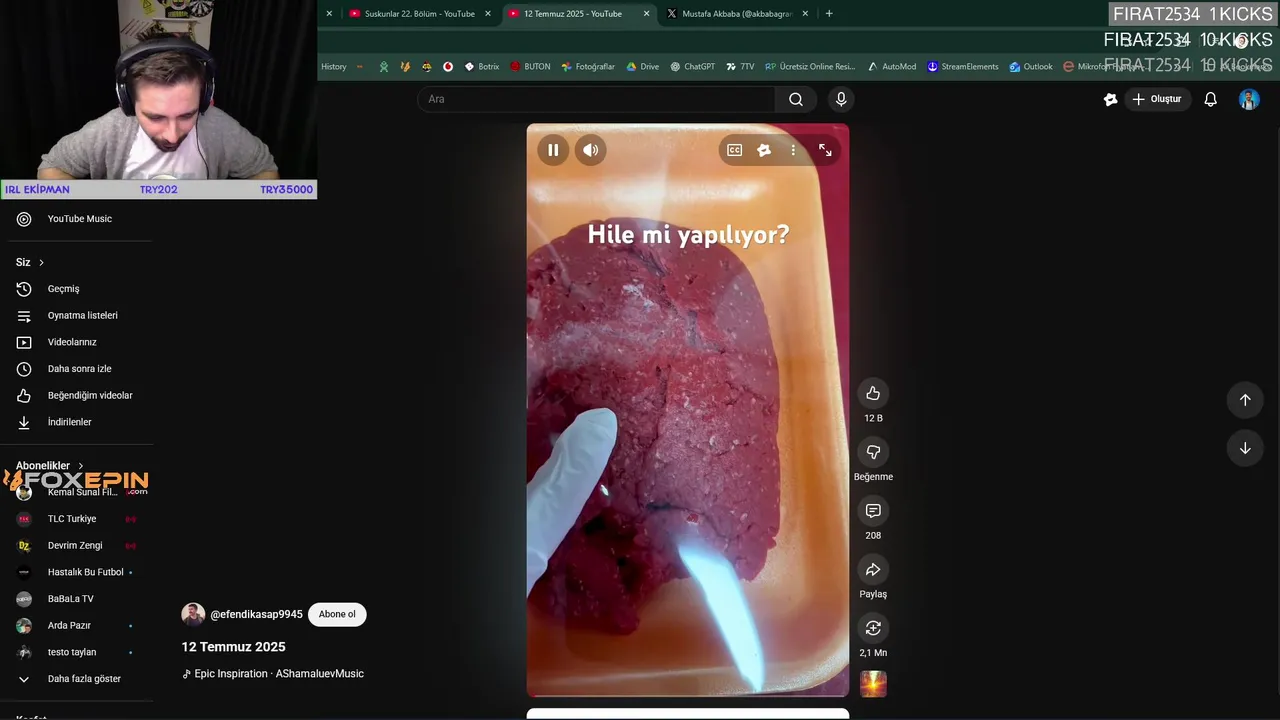Viewport: 1280px width, 720px height.
Task: Open Devrim Zengi subscription
Action: (76, 546)
